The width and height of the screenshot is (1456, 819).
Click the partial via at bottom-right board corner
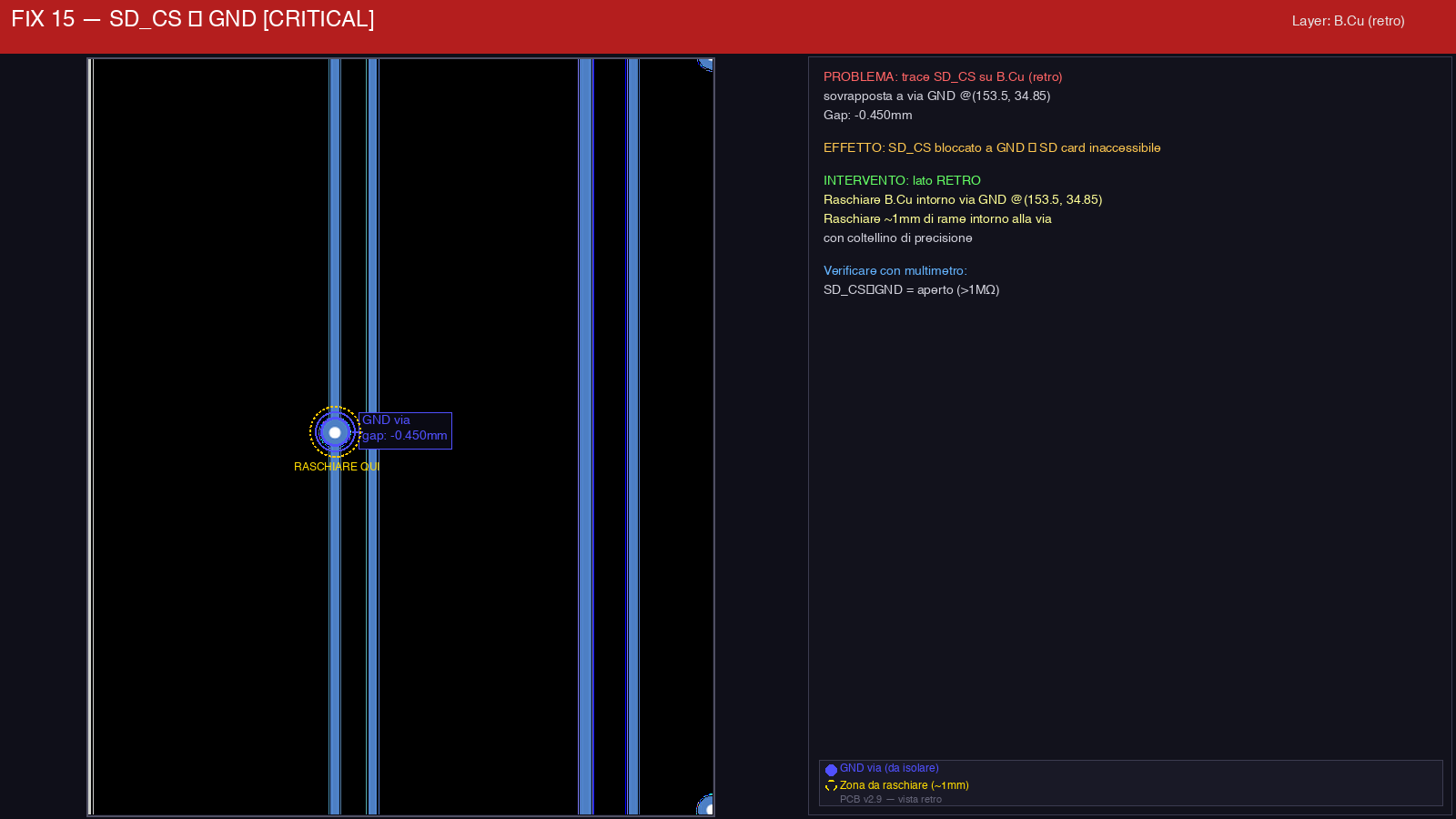[x=706, y=806]
